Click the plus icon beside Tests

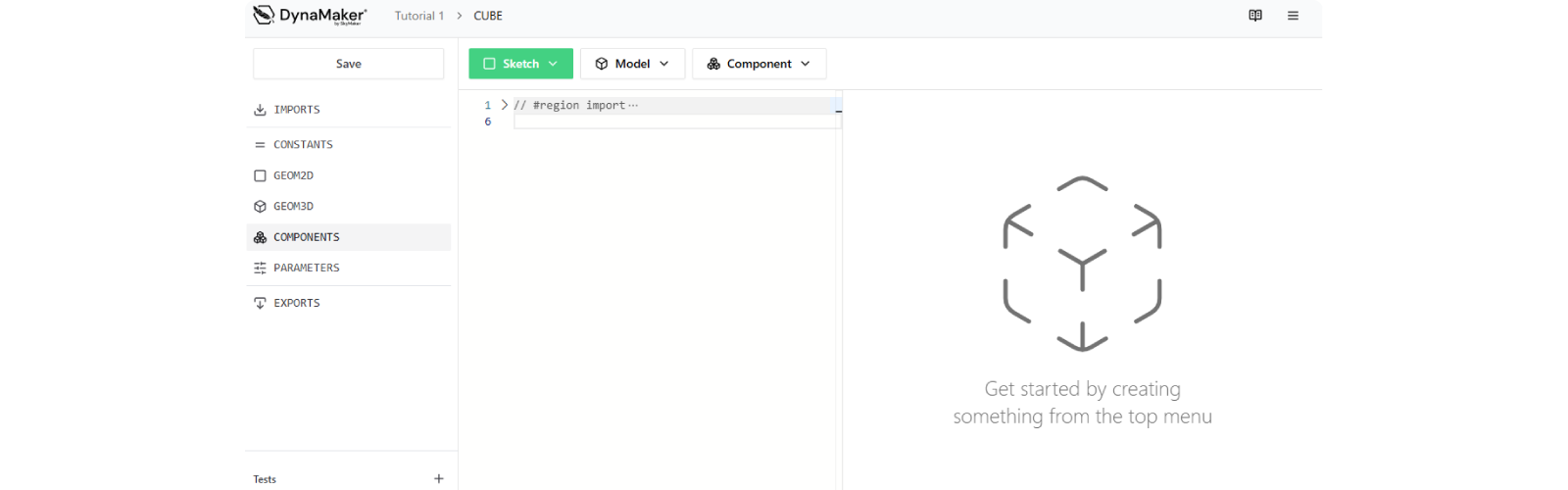pyautogui.click(x=438, y=479)
